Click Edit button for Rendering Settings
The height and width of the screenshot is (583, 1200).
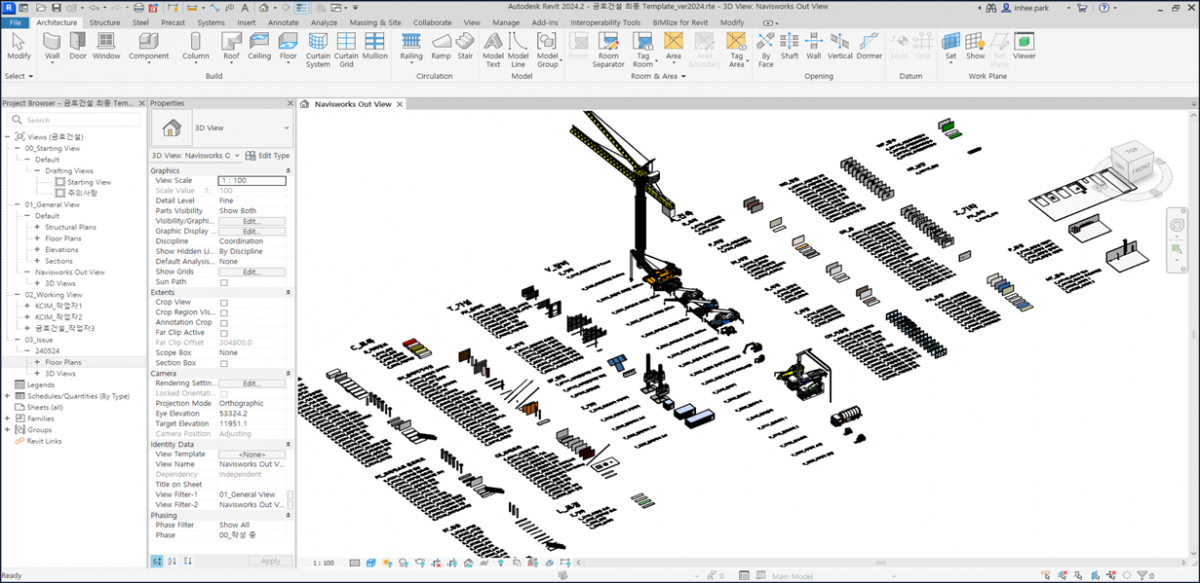(251, 383)
